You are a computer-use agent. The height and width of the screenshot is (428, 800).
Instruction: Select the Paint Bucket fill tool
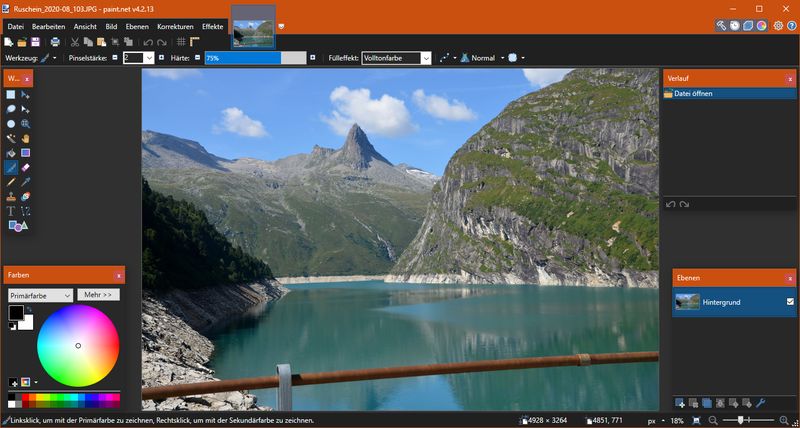[11, 153]
